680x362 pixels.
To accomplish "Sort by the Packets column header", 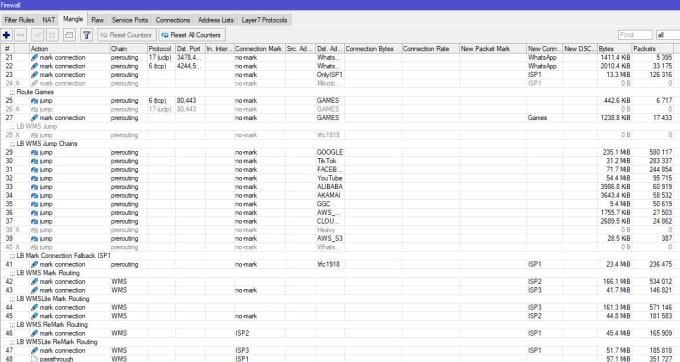I will pos(653,49).
